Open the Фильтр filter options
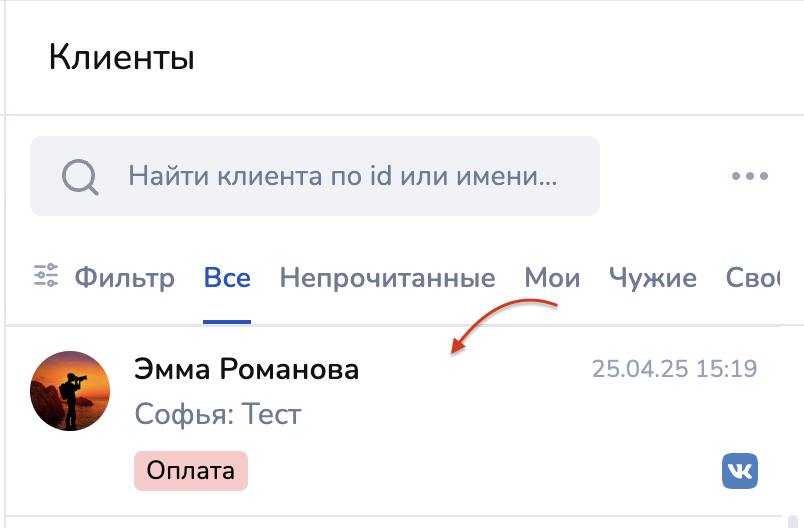The height and width of the screenshot is (528, 804). pos(124,277)
